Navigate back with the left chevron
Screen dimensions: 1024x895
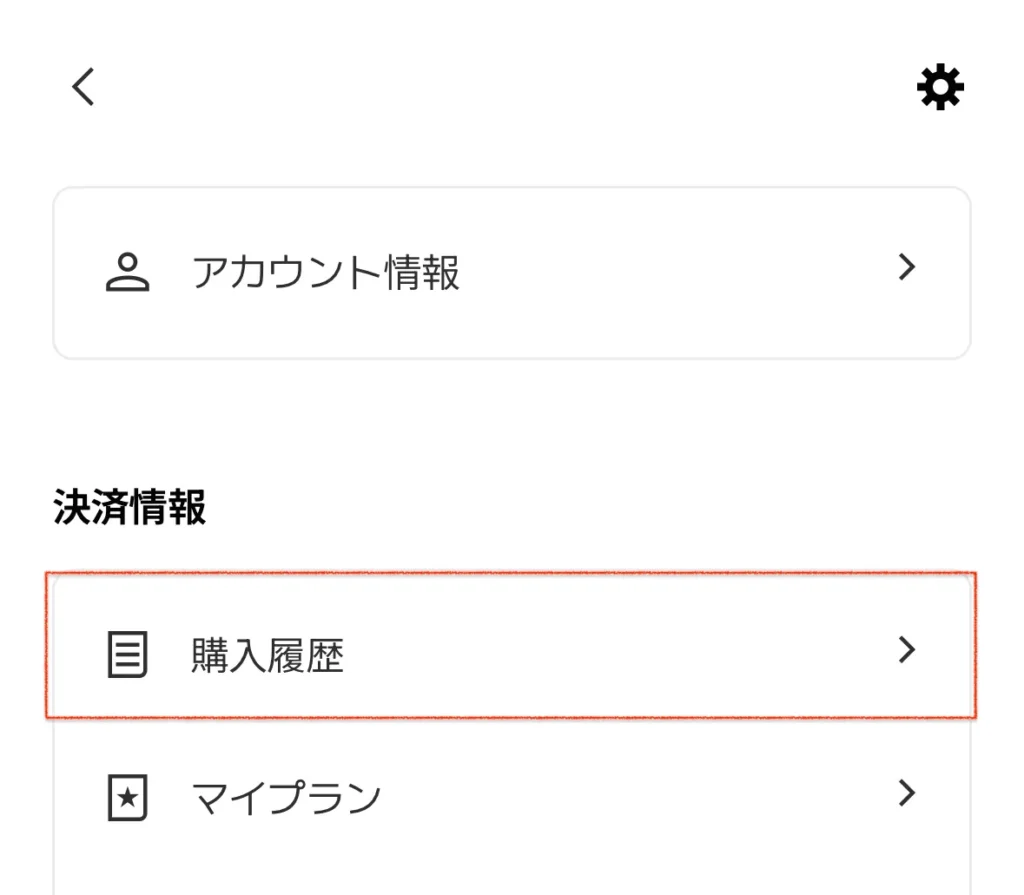point(82,87)
